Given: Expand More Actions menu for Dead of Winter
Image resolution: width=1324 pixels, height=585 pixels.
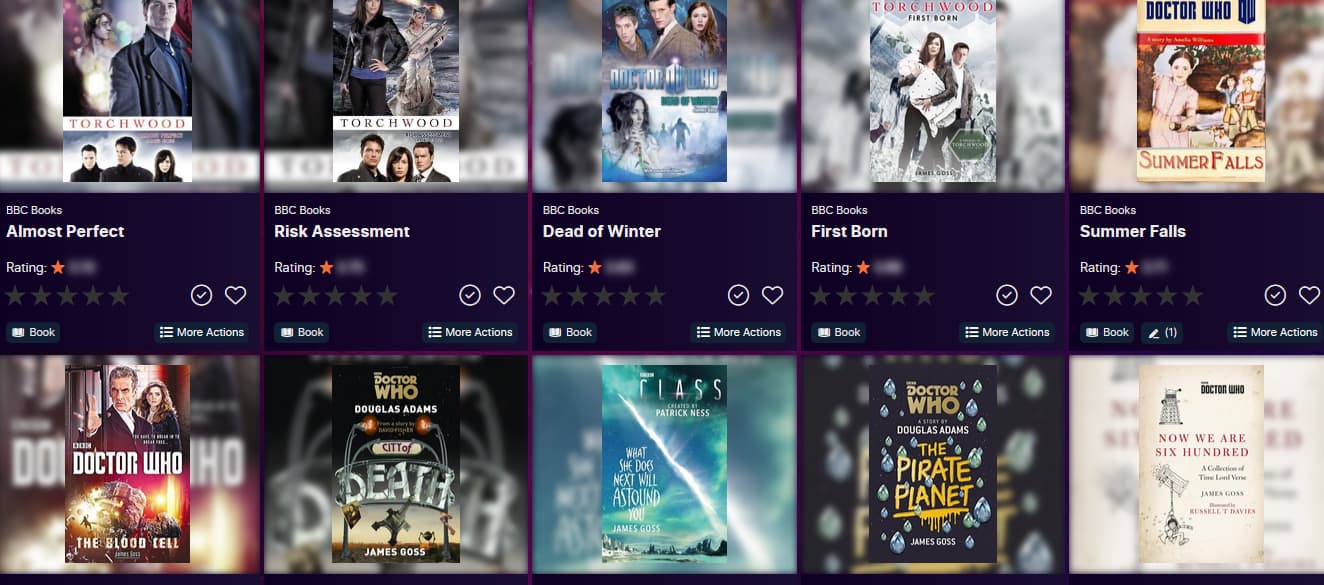Looking at the screenshot, I should point(739,332).
